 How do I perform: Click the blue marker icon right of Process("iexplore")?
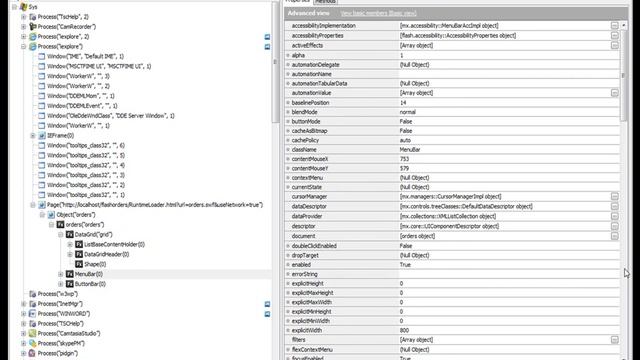[x=267, y=47]
